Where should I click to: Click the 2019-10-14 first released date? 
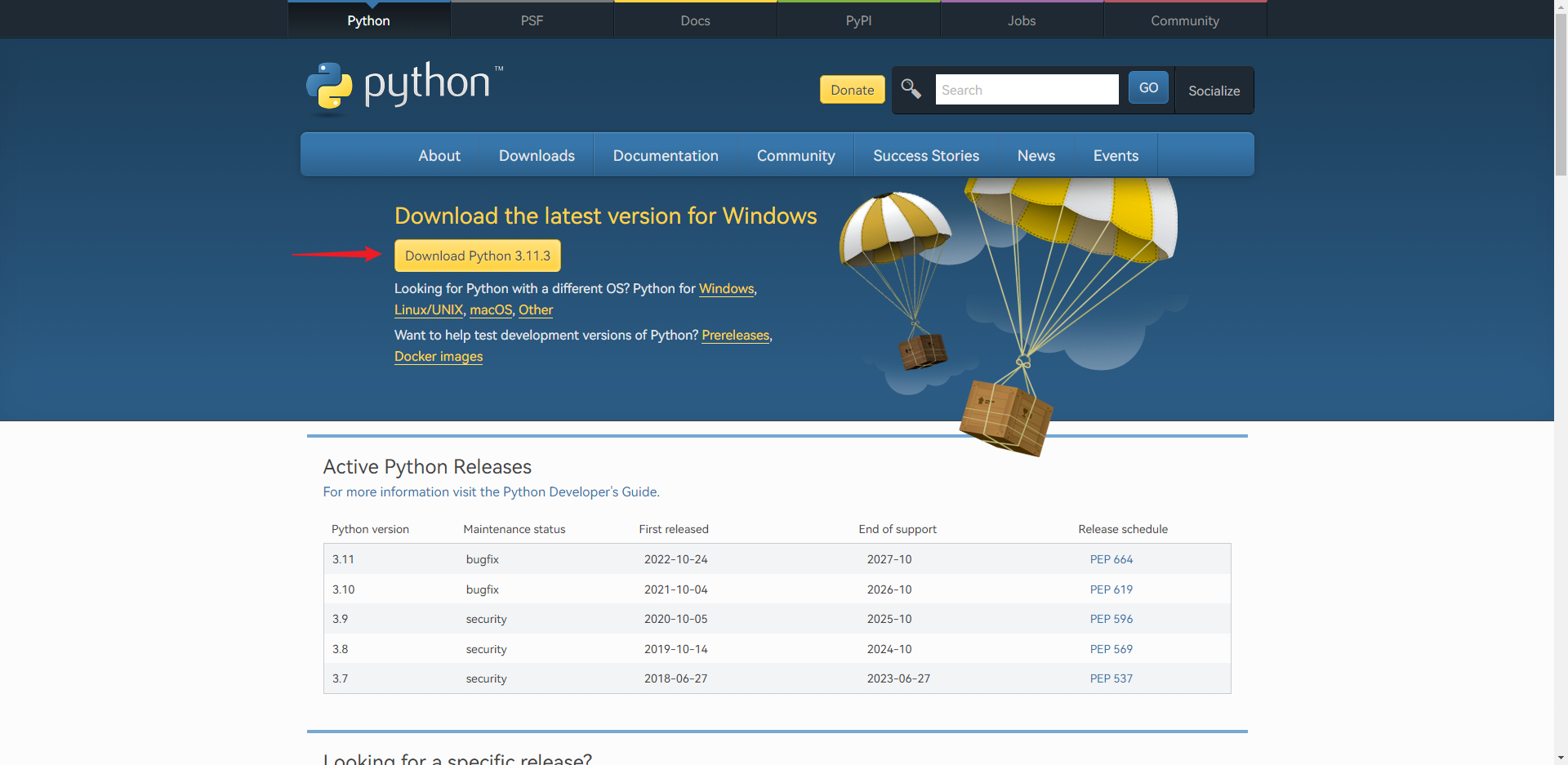tap(675, 649)
